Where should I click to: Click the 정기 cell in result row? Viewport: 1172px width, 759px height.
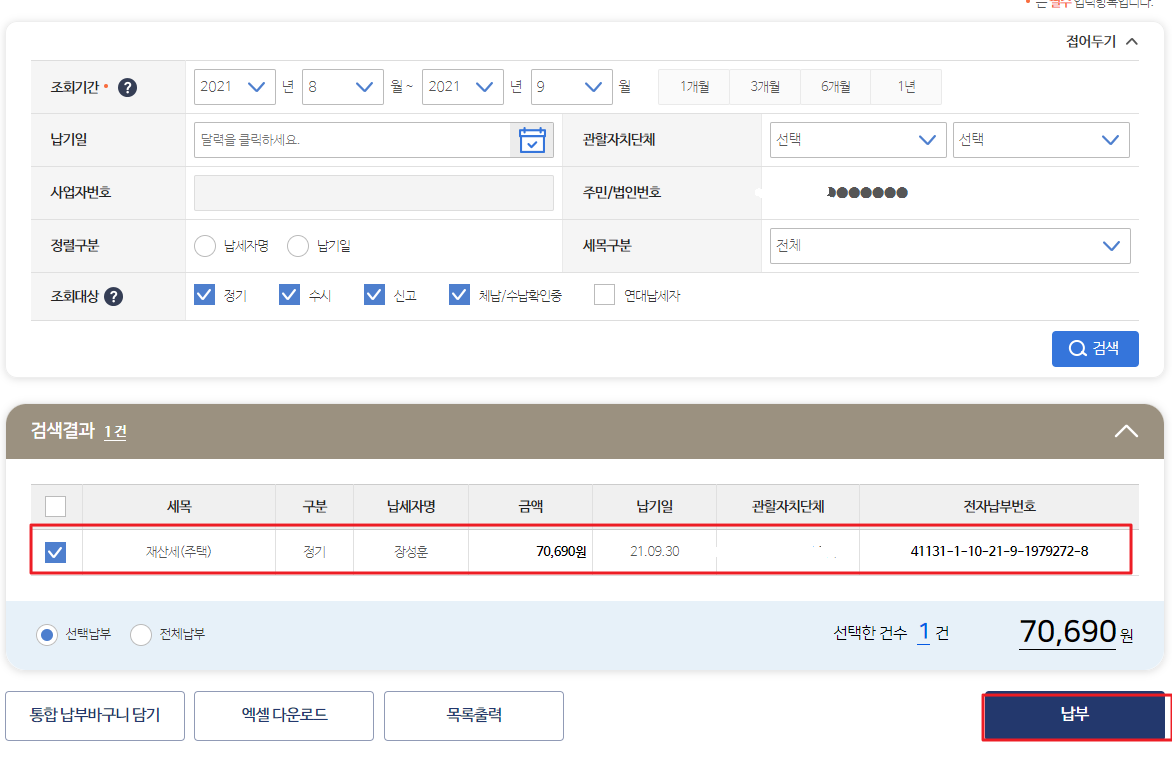[315, 551]
